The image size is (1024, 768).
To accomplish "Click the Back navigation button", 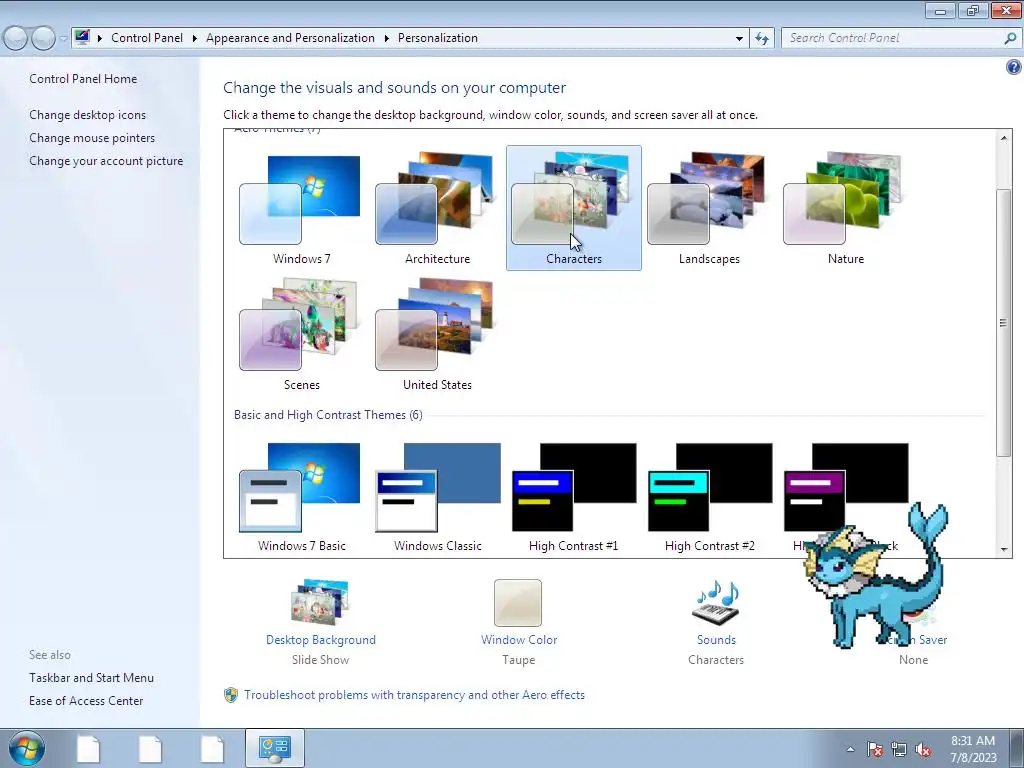I will point(16,39).
